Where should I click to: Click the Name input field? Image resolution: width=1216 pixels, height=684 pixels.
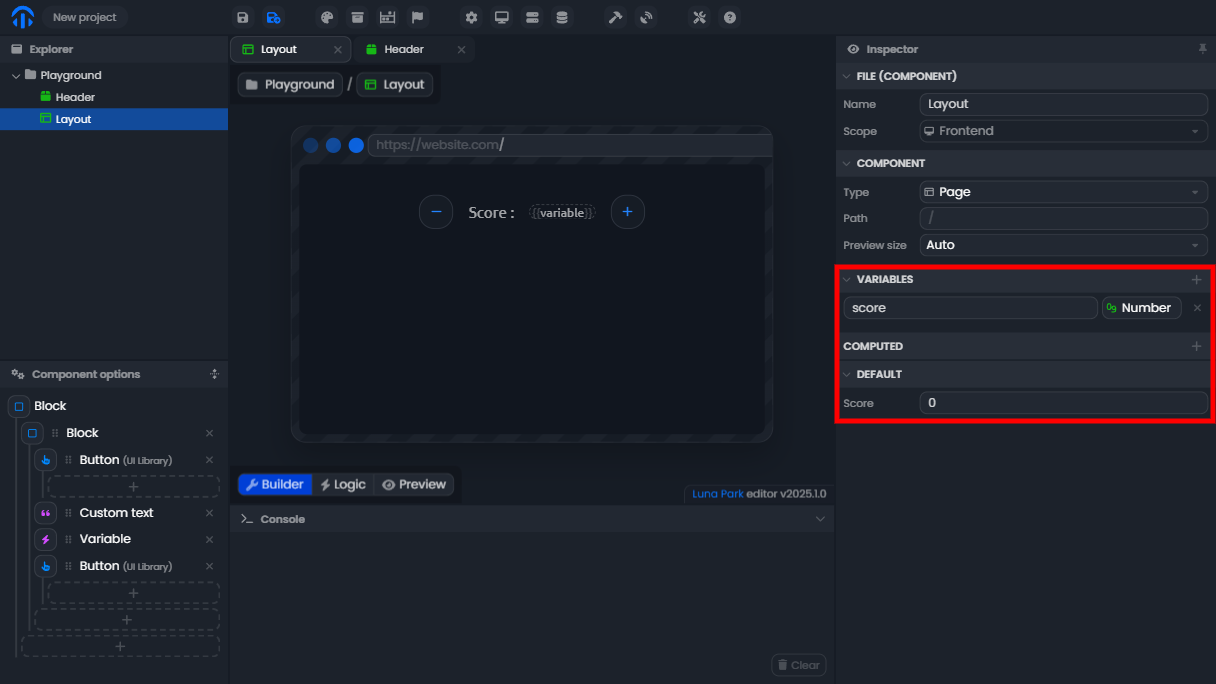tap(1064, 104)
